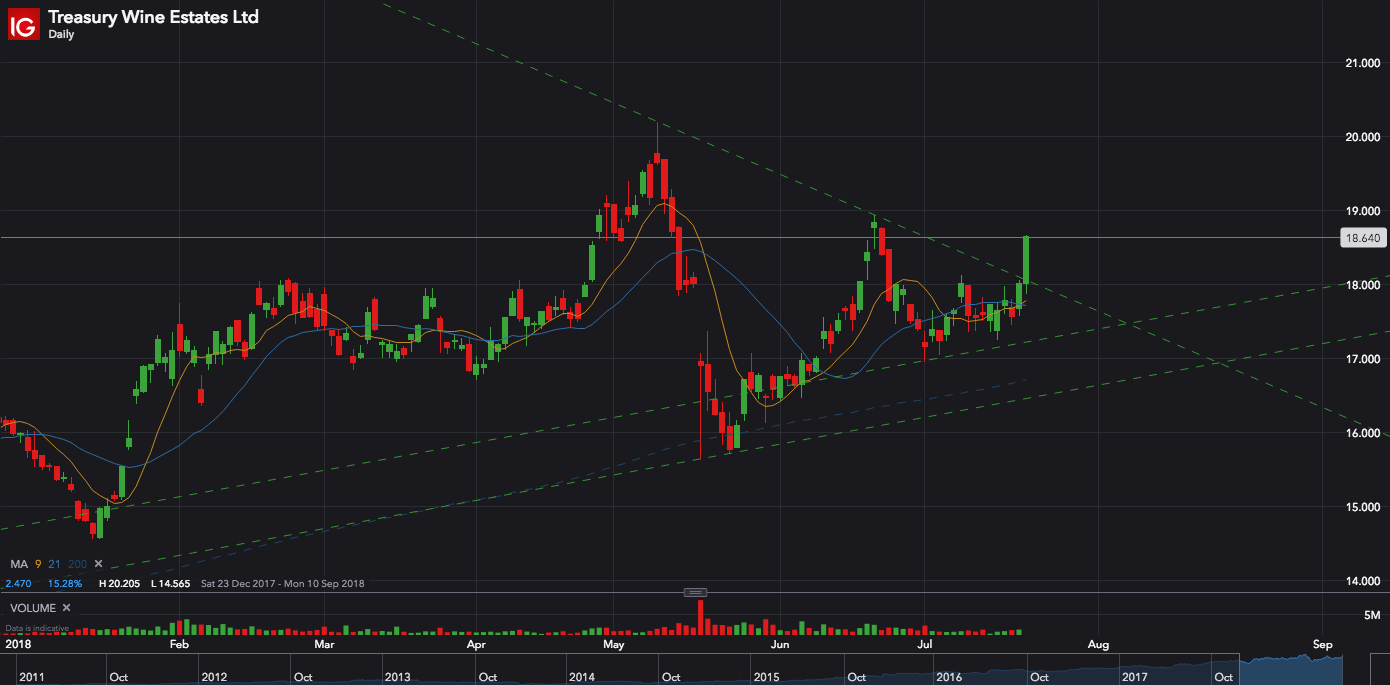Screen dimensions: 1390x685
Task: Jump to 2012 in the navigator strip
Action: 214,677
